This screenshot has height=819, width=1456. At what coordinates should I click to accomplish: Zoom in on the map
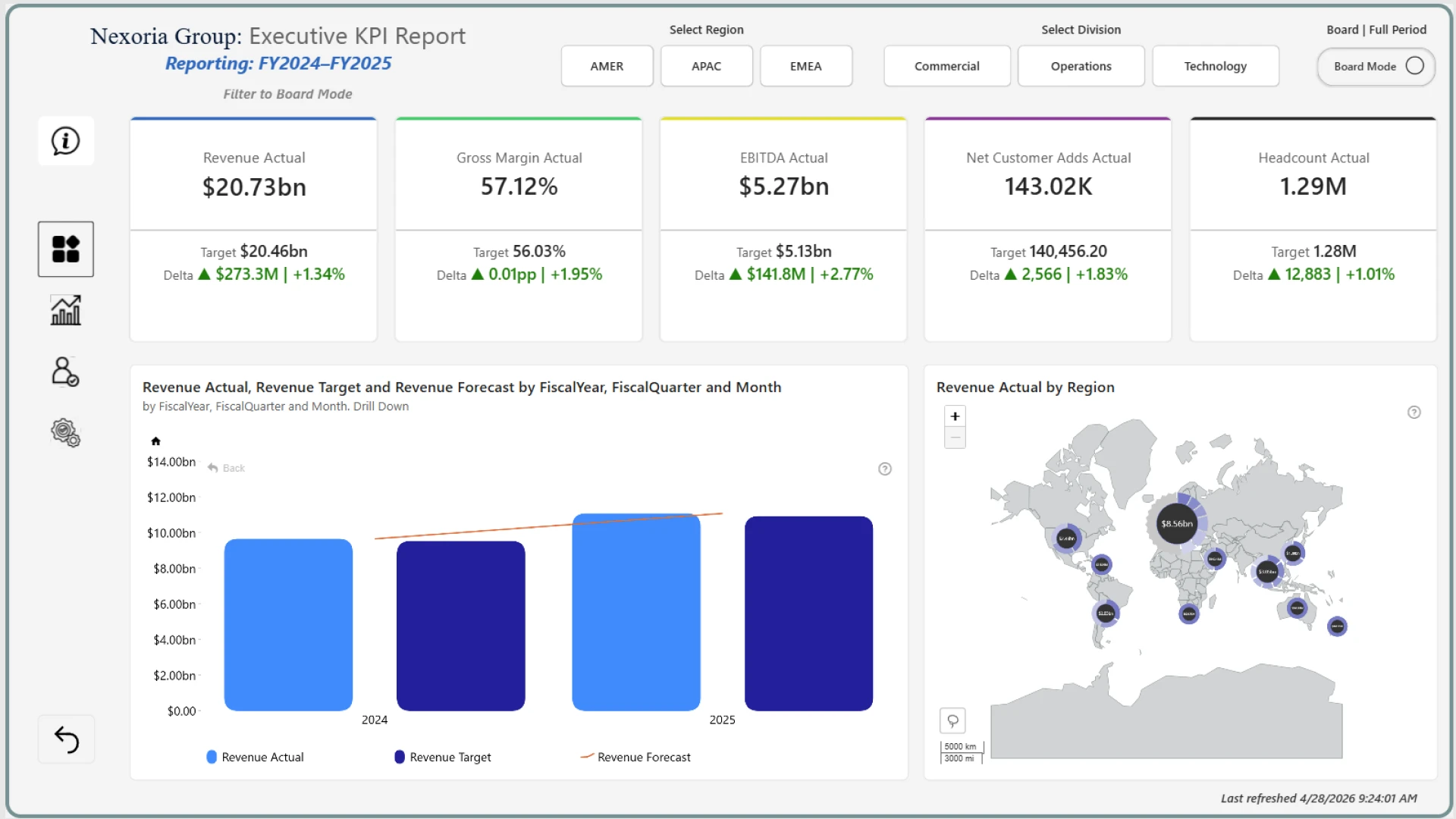pyautogui.click(x=955, y=416)
